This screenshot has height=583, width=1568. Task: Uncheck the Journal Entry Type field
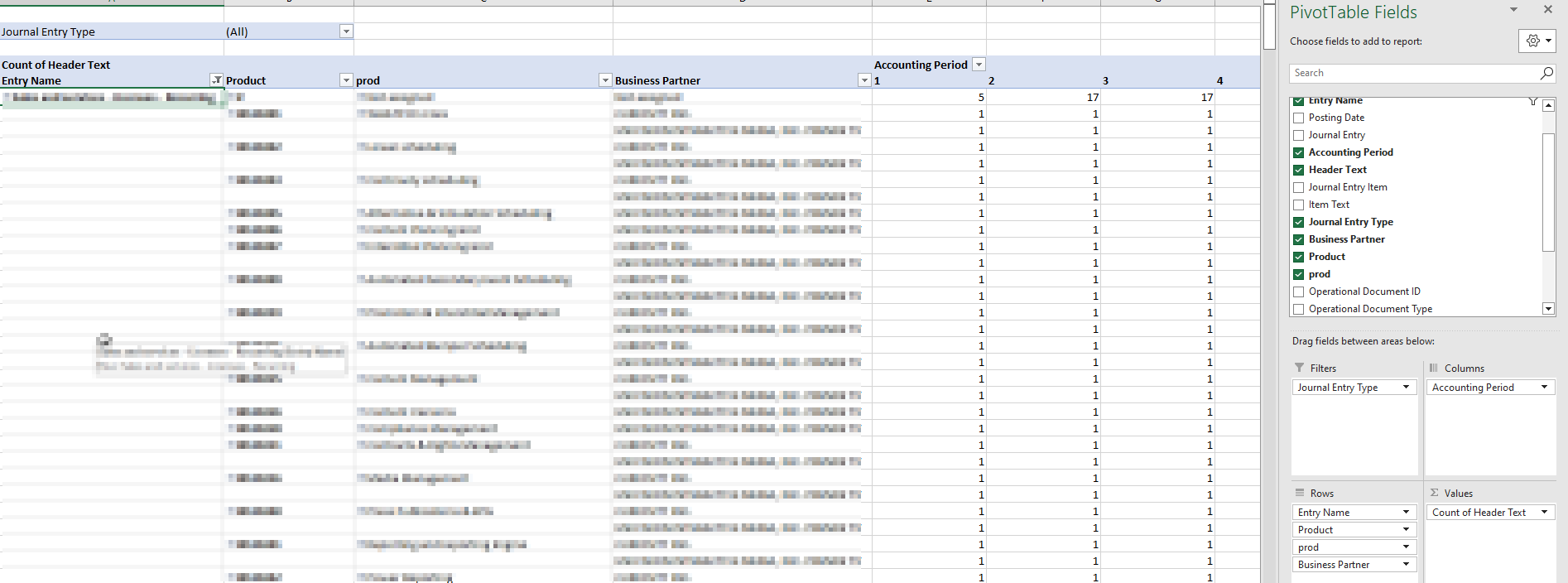click(x=1298, y=222)
